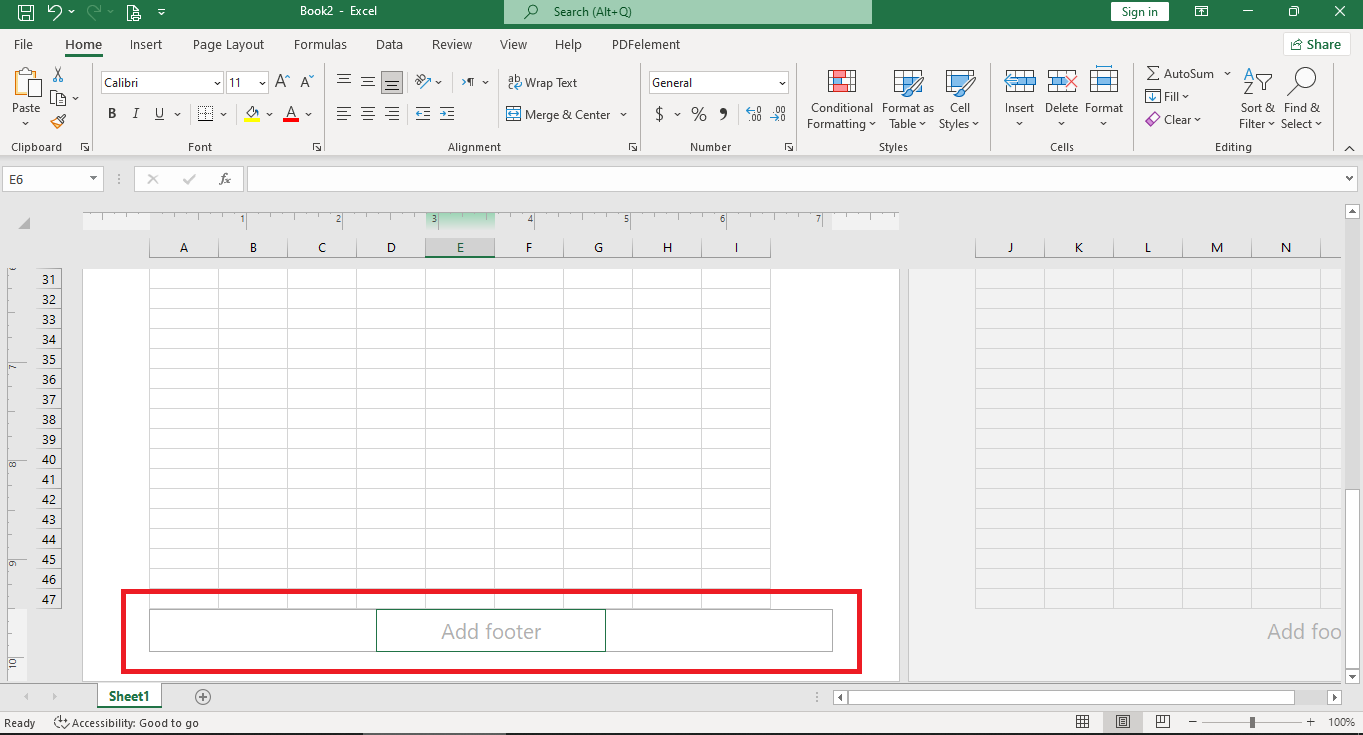
Task: Click the Share button
Action: pyautogui.click(x=1316, y=44)
